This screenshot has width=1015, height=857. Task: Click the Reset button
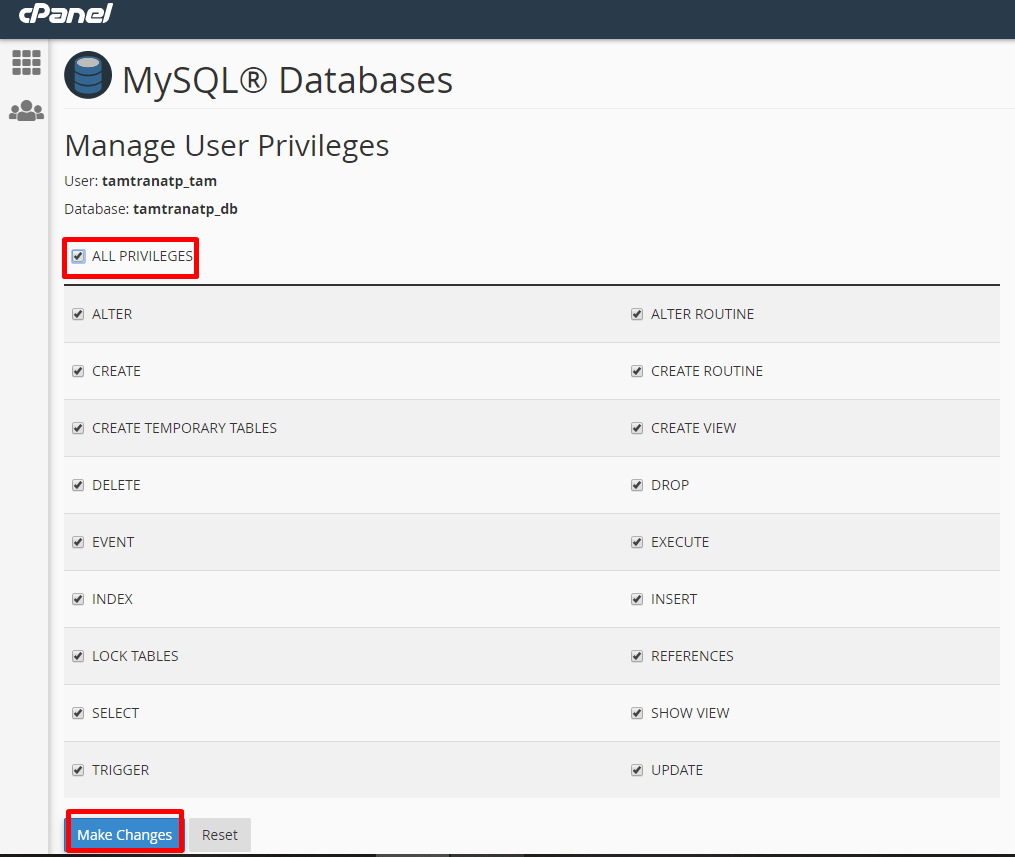(x=220, y=834)
